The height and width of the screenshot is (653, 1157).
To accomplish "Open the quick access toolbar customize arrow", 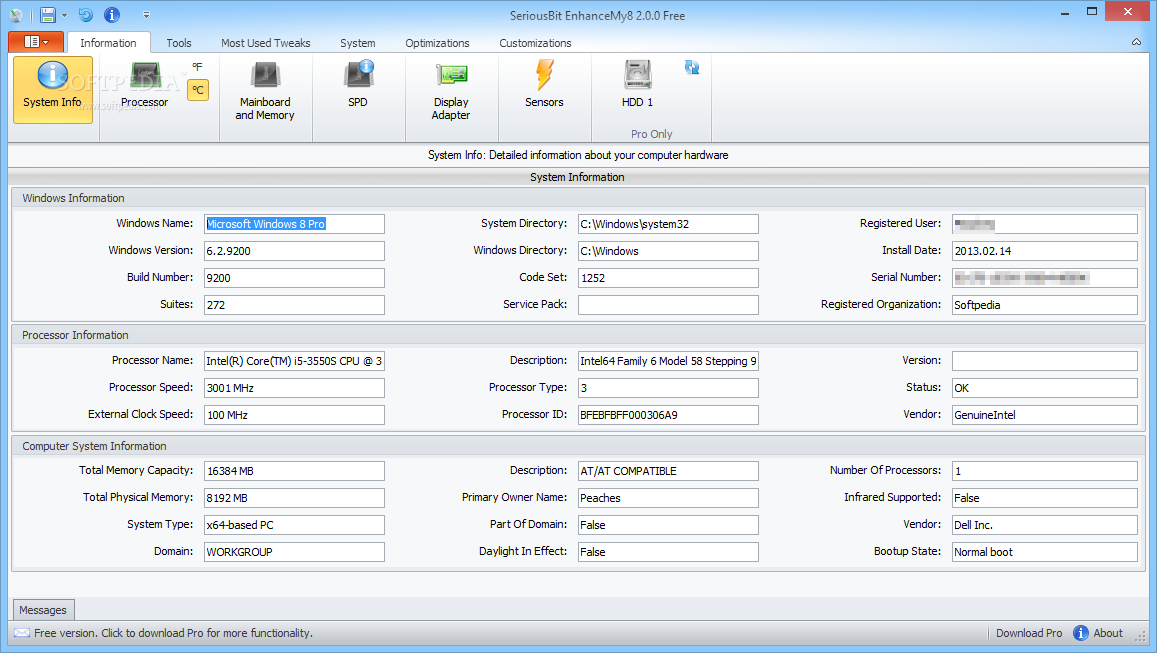I will [146, 15].
